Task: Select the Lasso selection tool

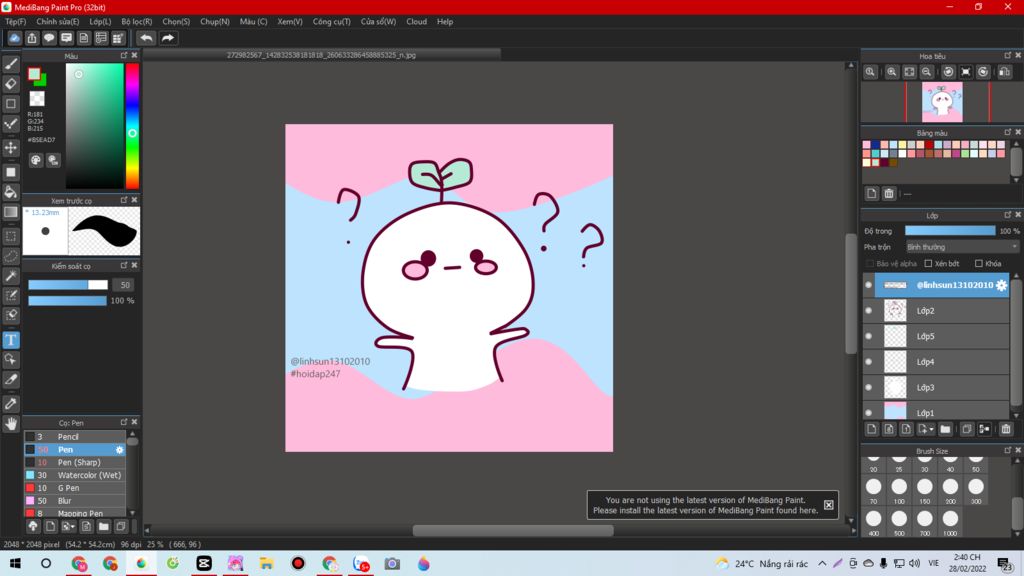Action: [x=11, y=256]
